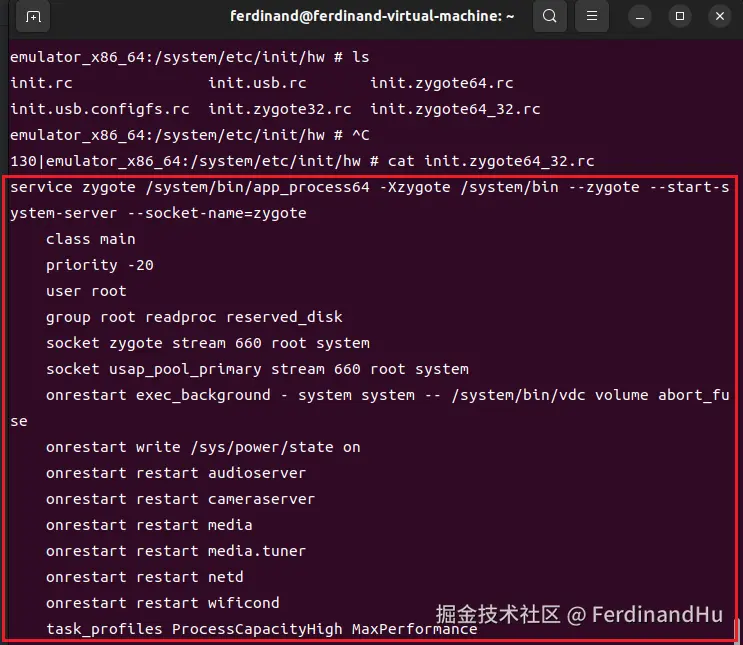
Task: Click the 'priority -20' line
Action: pyautogui.click(x=99, y=265)
